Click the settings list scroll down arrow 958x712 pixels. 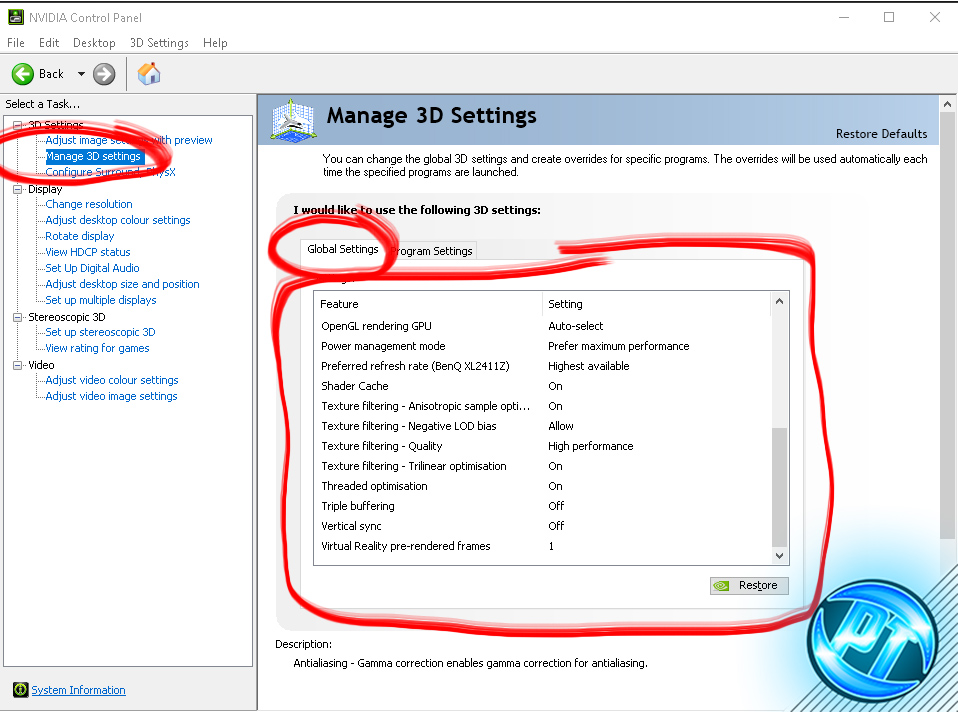(x=779, y=556)
